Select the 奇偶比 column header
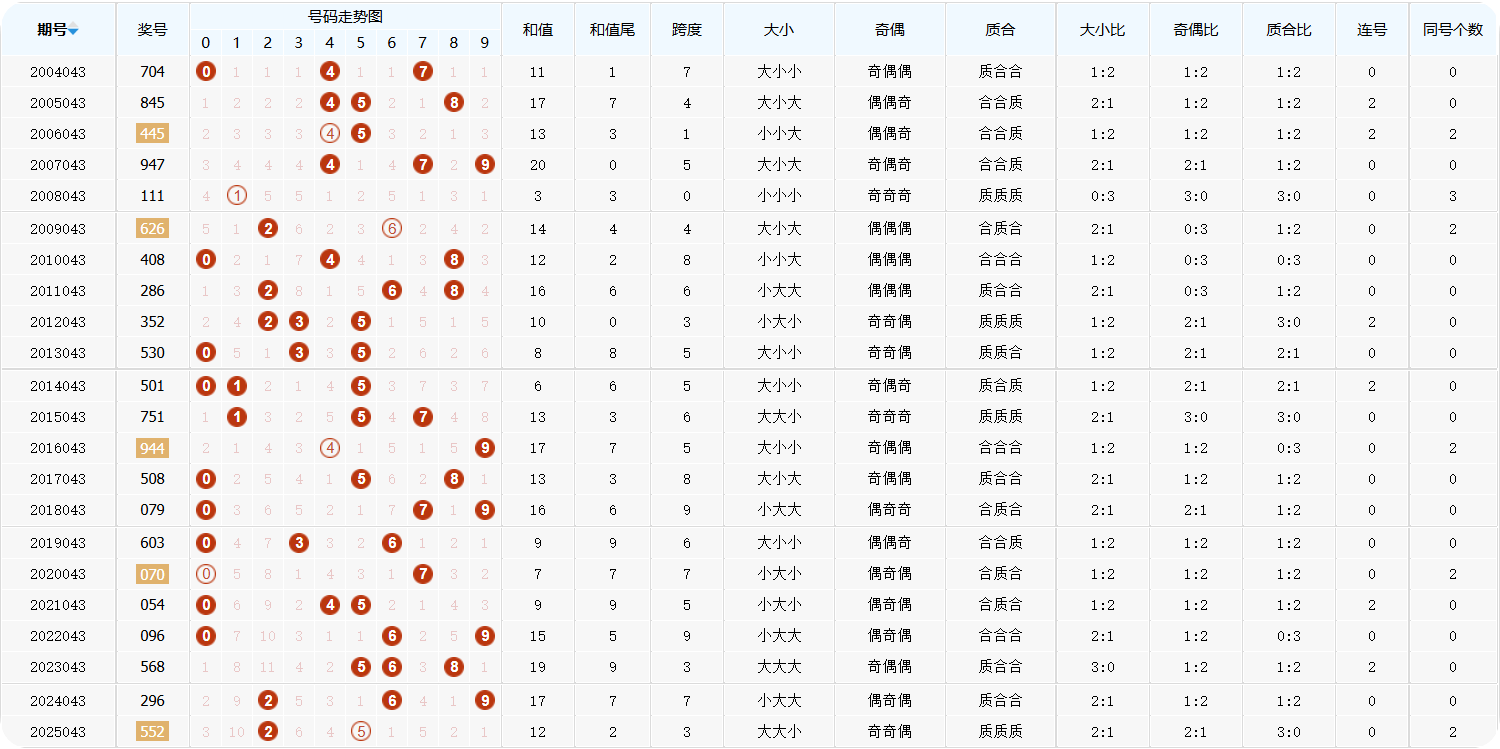This screenshot has width=1500, height=749. pyautogui.click(x=1196, y=30)
